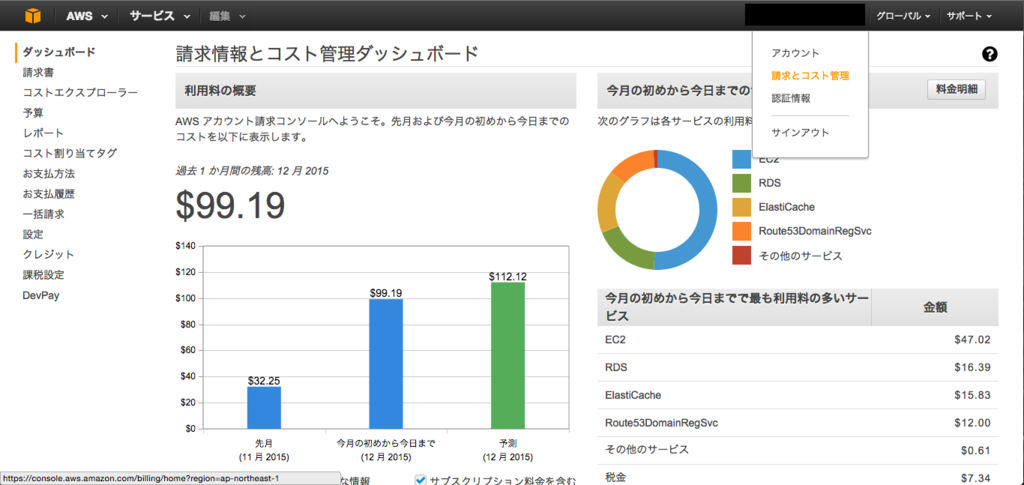Click the $47.02 amount cell
The height and width of the screenshot is (485, 1024).
coord(972,339)
